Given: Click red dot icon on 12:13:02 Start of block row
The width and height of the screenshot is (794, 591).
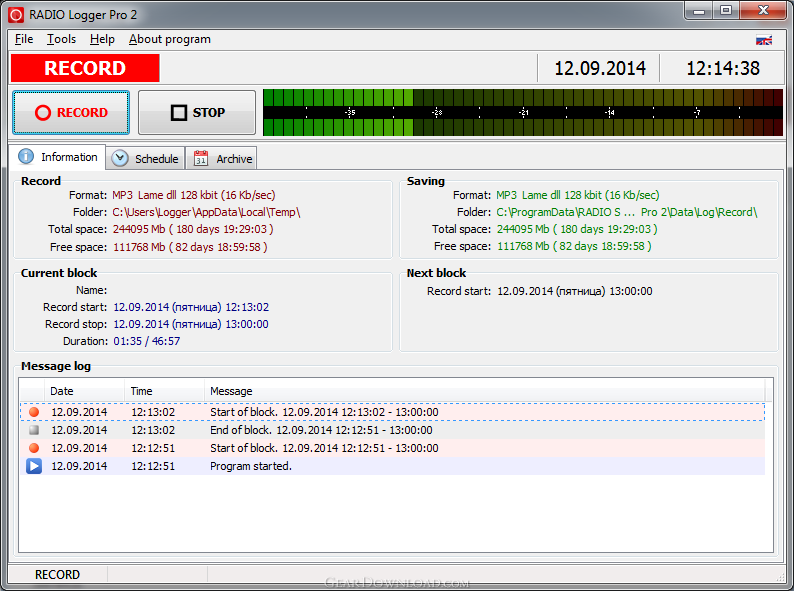Looking at the screenshot, I should tap(34, 412).
